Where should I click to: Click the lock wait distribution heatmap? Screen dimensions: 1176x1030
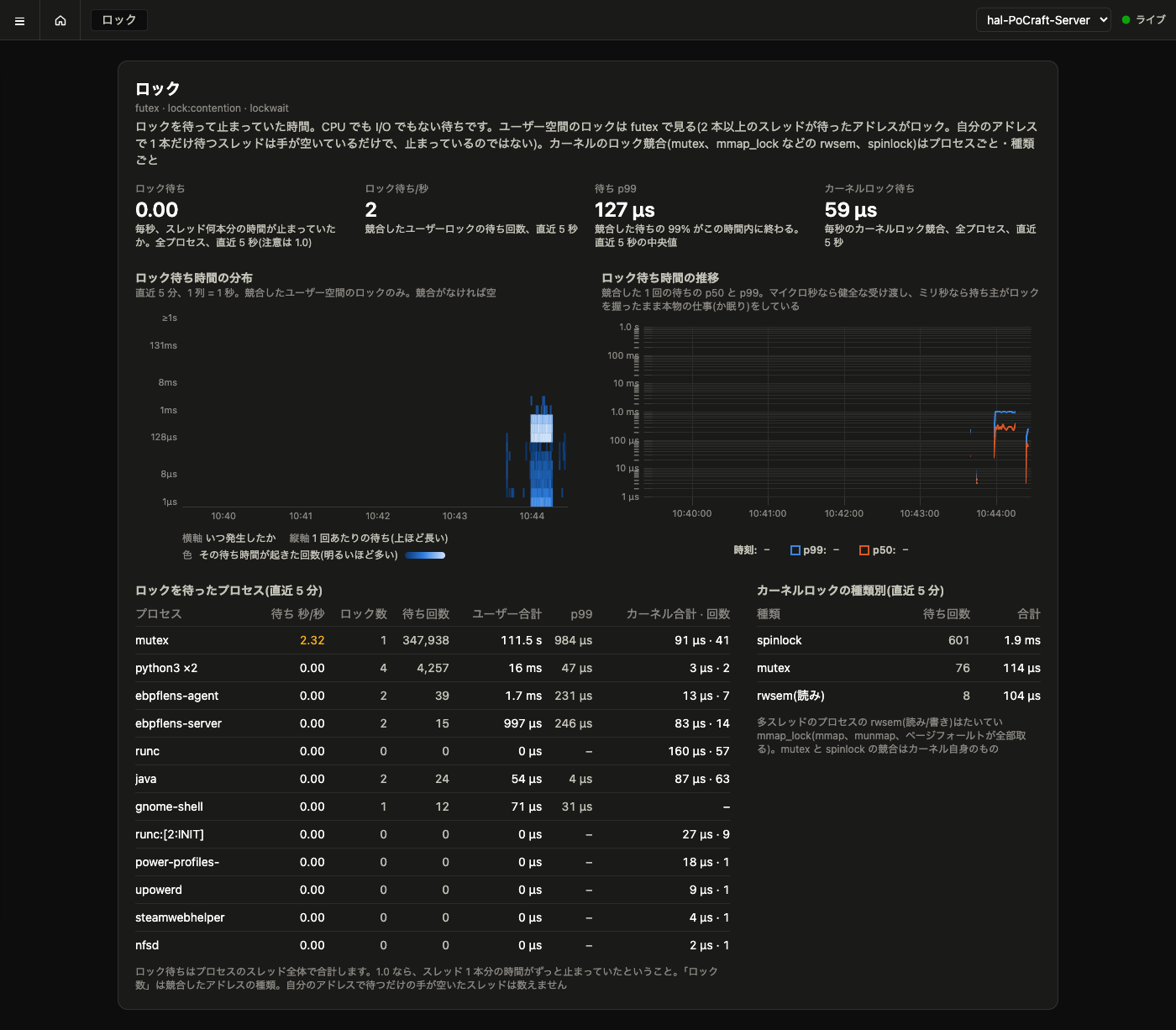[x=375, y=410]
